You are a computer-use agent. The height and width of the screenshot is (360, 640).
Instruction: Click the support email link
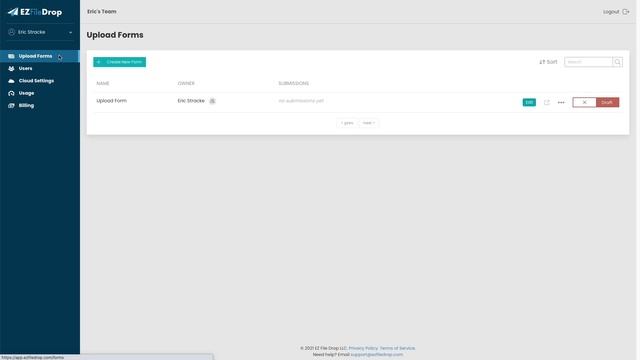tap(377, 355)
